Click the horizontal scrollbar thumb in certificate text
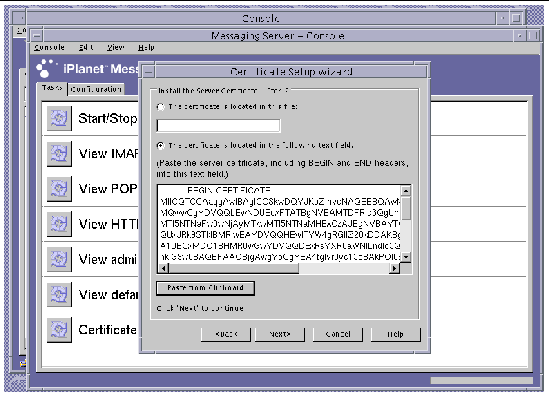 (234, 269)
